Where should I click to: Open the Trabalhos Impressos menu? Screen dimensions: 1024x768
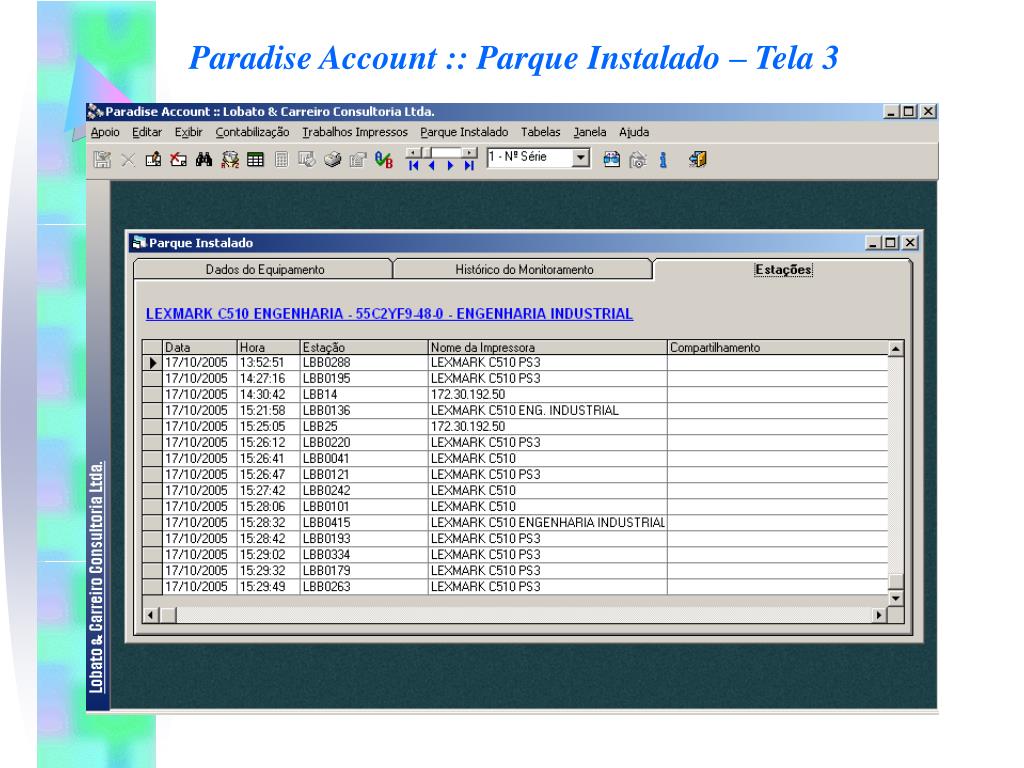coord(355,132)
